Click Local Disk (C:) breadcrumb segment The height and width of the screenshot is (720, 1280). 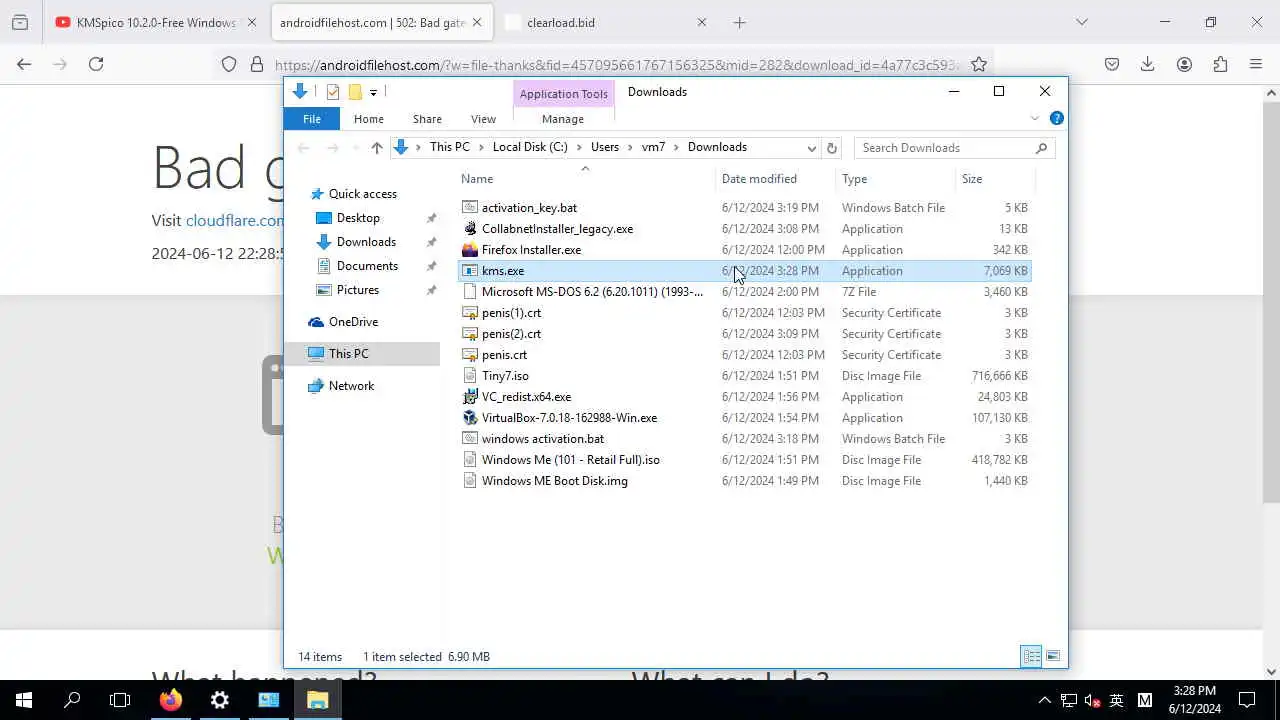click(530, 147)
